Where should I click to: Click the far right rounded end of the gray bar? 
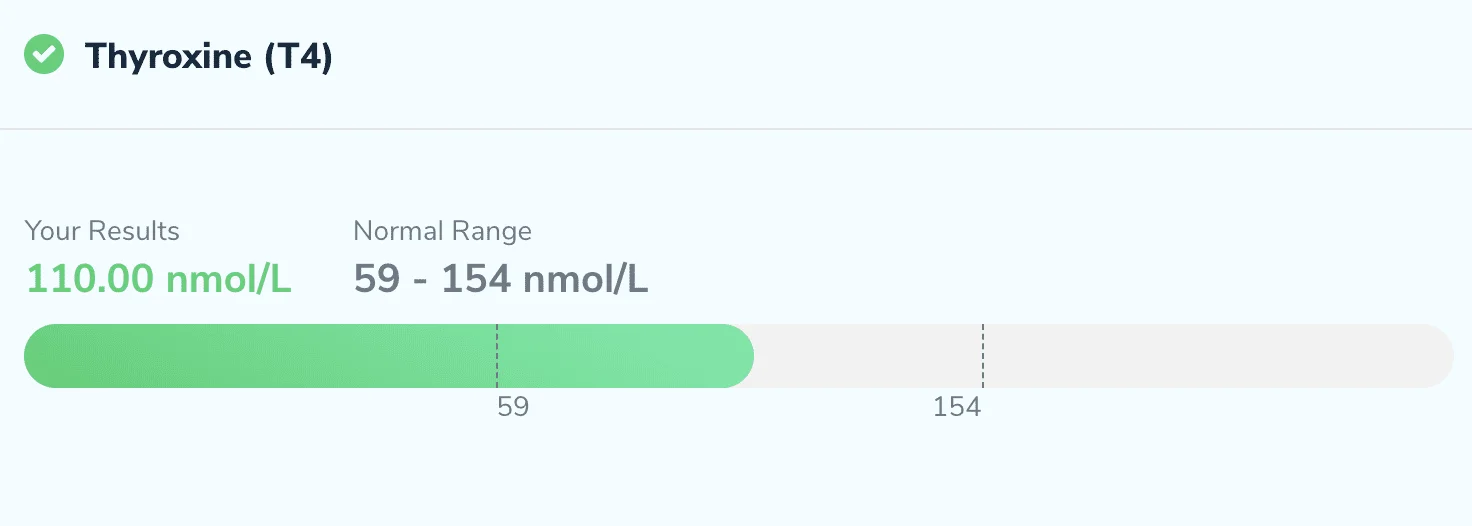pyautogui.click(x=1438, y=356)
